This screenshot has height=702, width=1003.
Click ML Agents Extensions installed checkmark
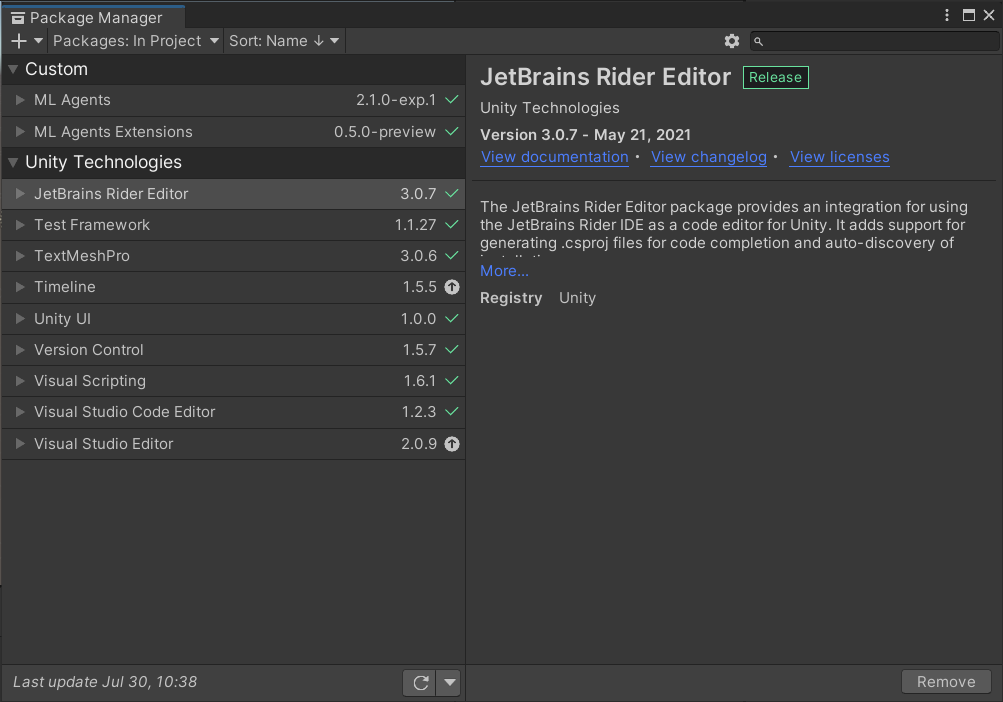click(x=452, y=132)
